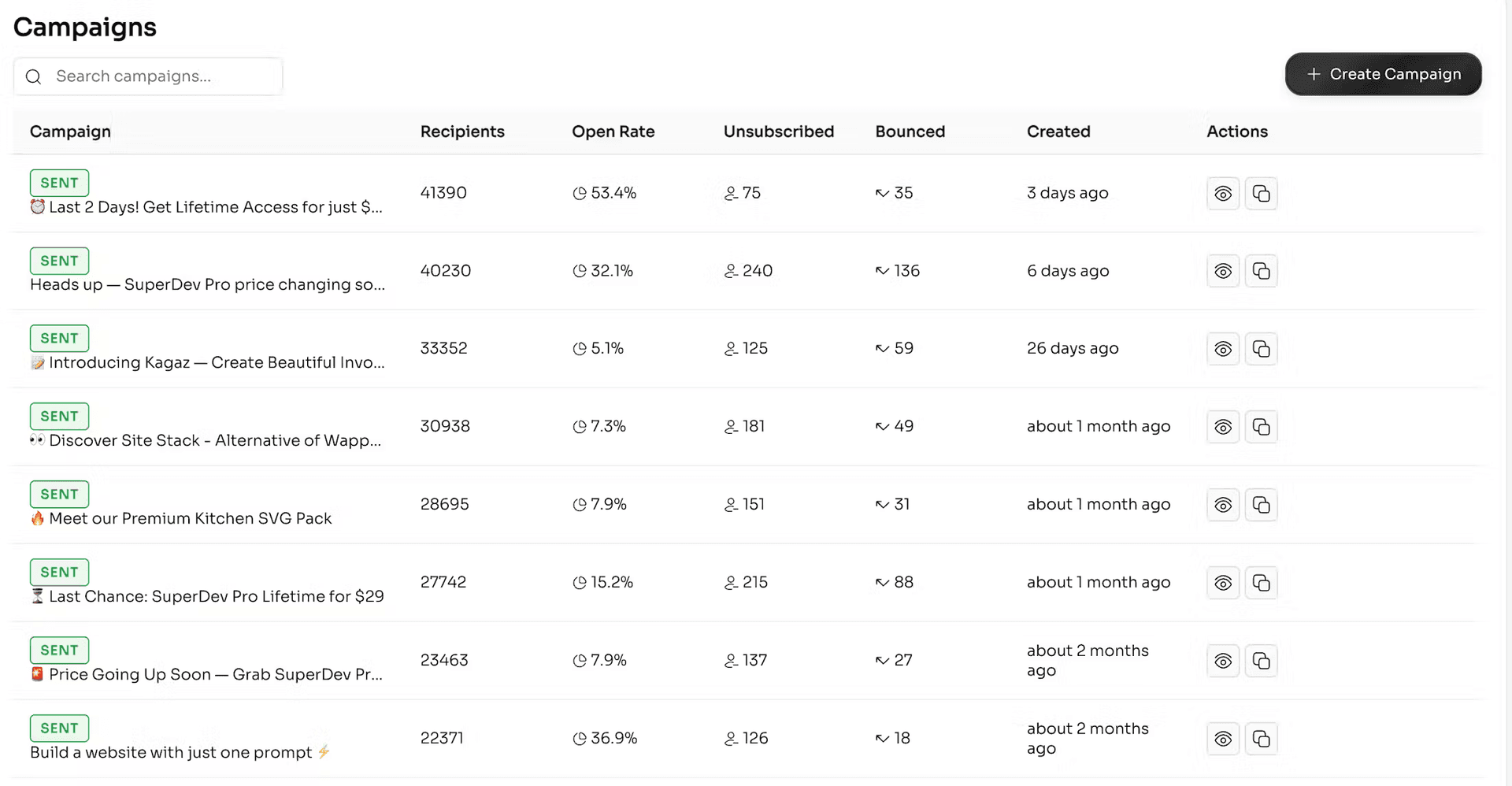The width and height of the screenshot is (1512, 786).
Task: Open the 'Meet our Premium Kitchen SVG Pack' campaign
Action: [190, 518]
